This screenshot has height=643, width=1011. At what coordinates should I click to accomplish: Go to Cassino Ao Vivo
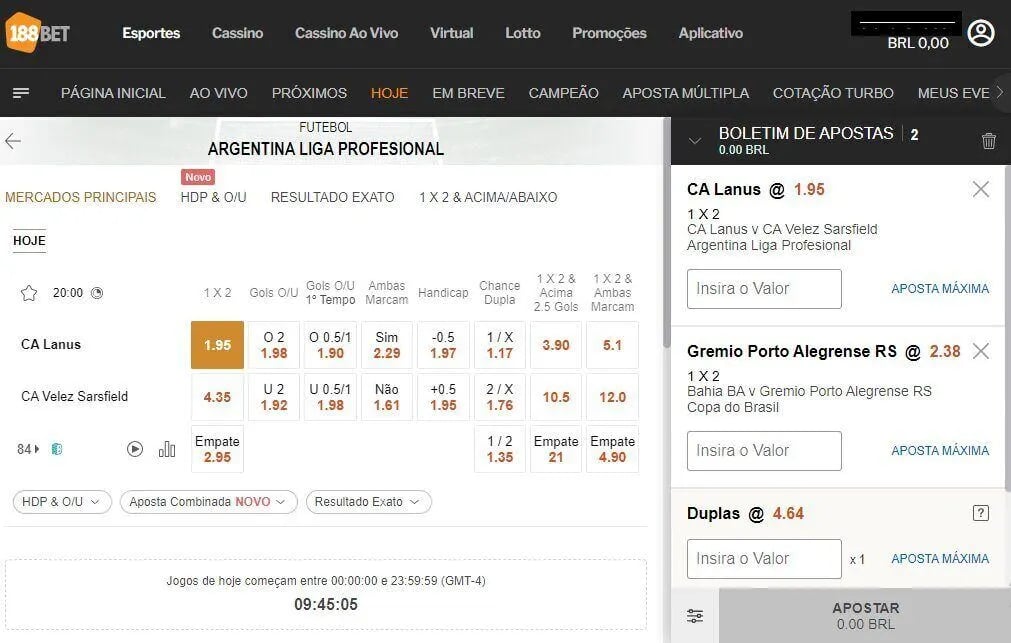pos(346,33)
